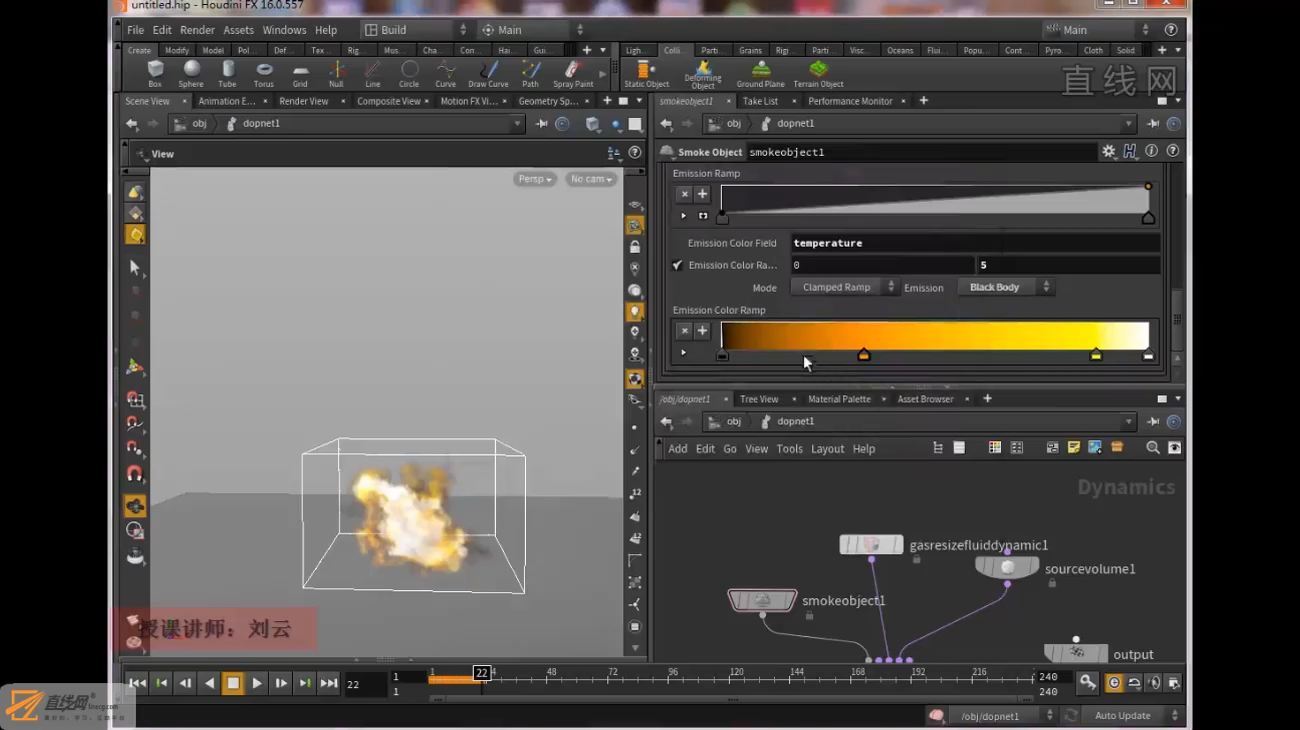Screen dimensions: 1300x730
Task: Click the smokeobject1 node icon
Action: pyautogui.click(x=762, y=600)
